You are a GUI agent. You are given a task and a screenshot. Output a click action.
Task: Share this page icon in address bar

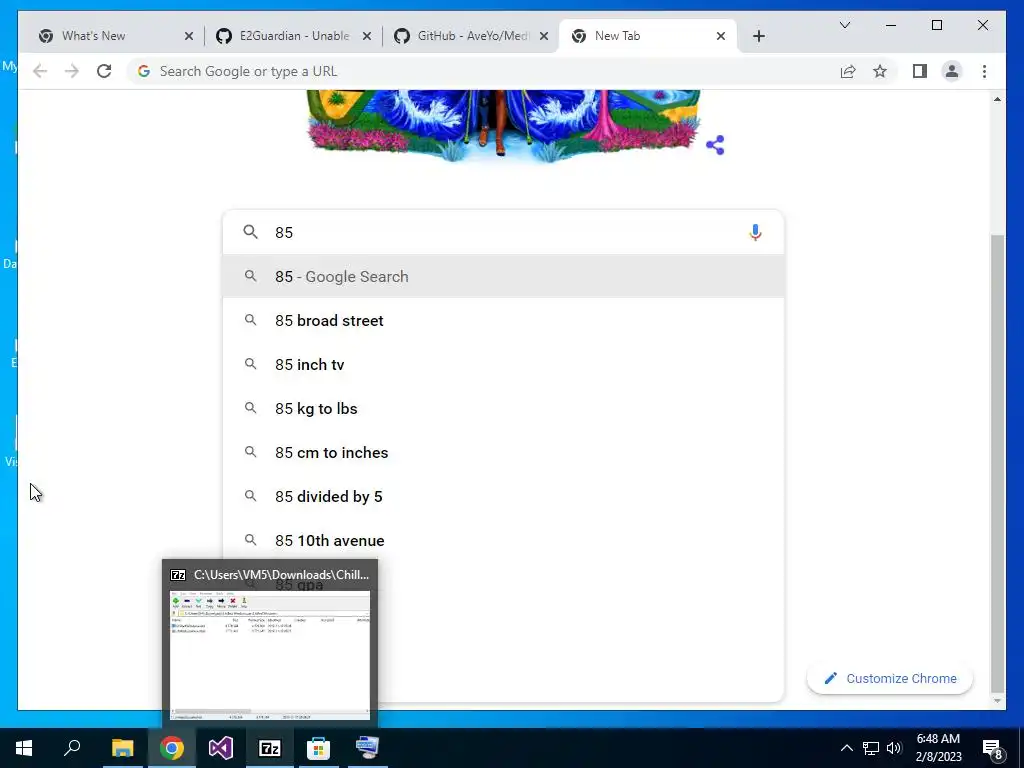848,71
